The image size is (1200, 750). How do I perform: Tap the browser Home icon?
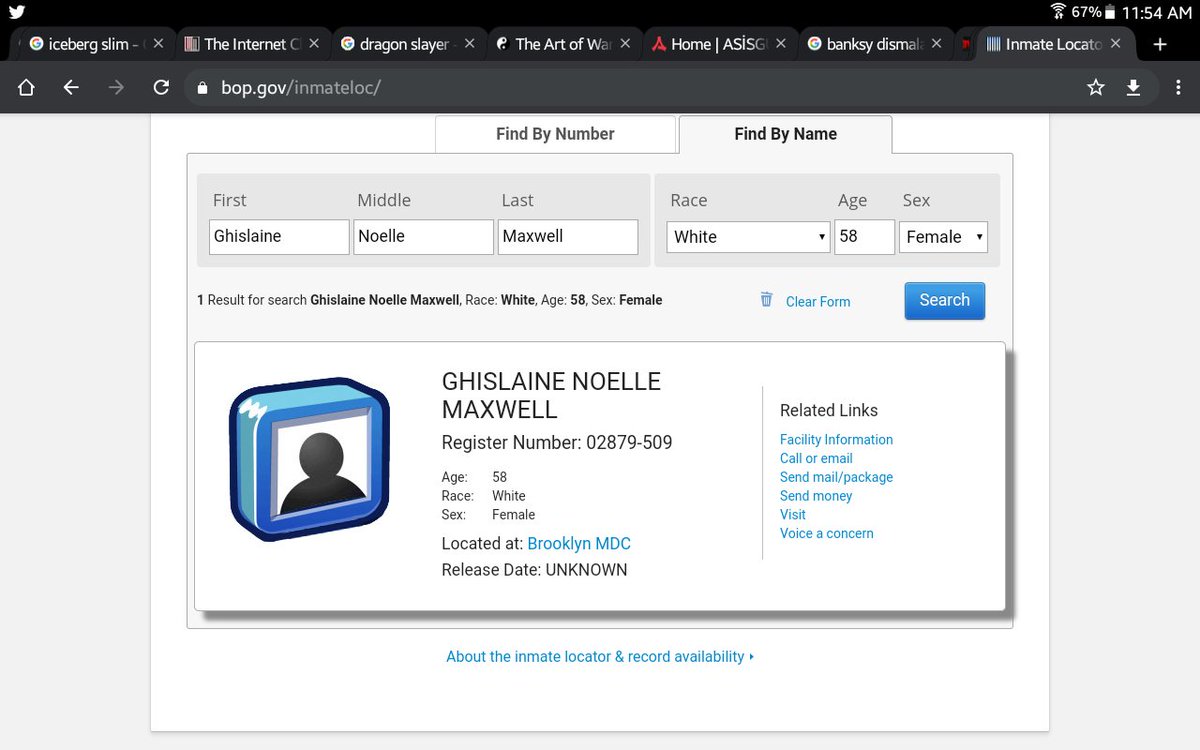[26, 88]
